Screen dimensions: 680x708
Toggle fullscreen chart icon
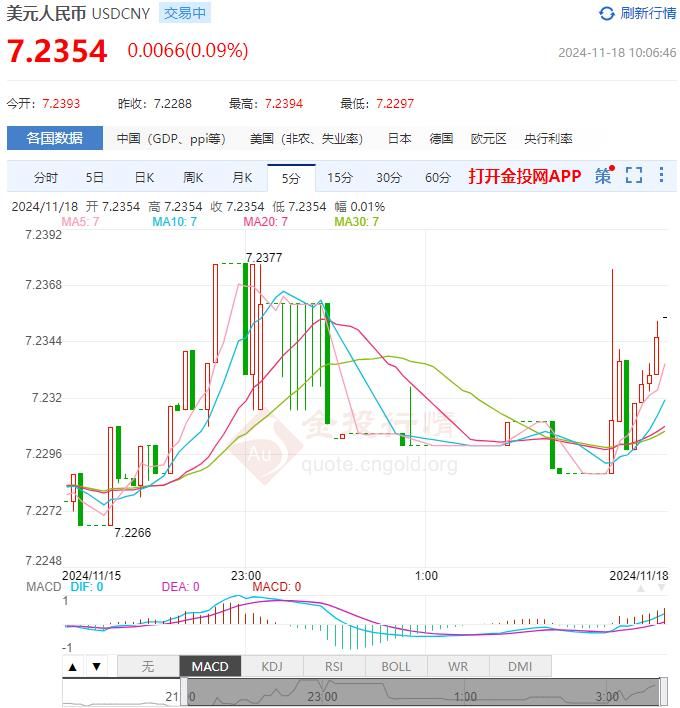(x=634, y=175)
